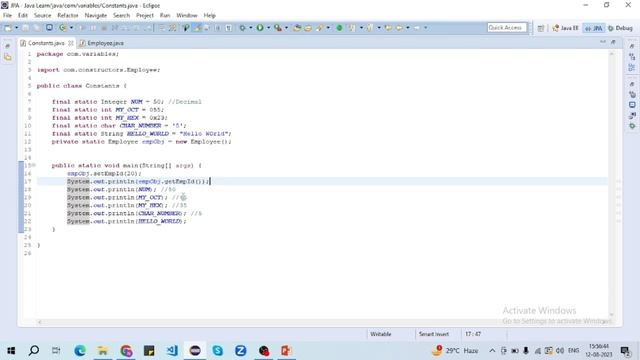Image resolution: width=640 pixels, height=360 pixels.
Task: Restore the upper right sidebar view stack
Action: point(632,46)
